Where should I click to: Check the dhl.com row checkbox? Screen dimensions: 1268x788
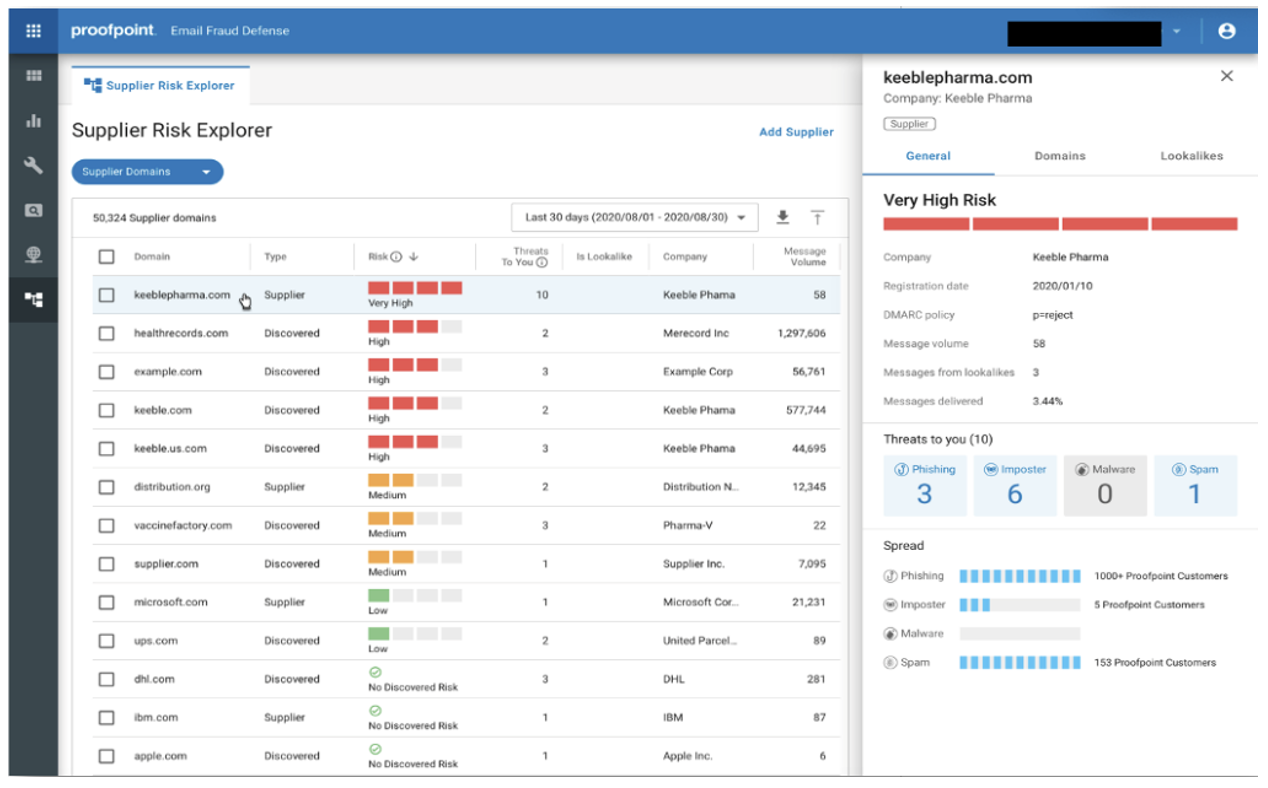click(106, 679)
